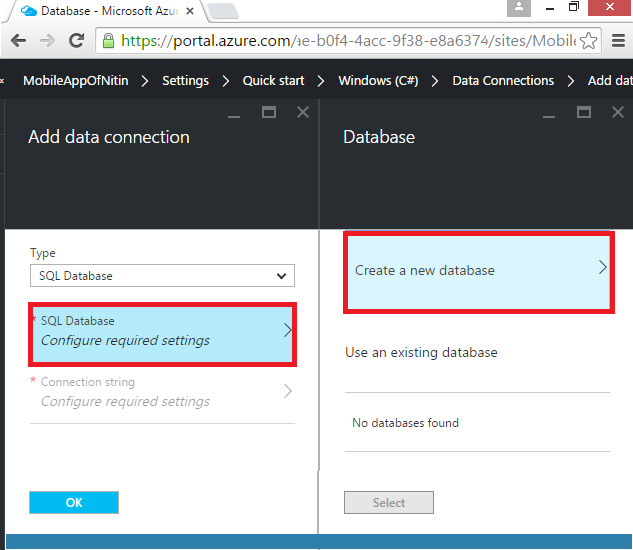Click the browser forward arrow
This screenshot has height=550, width=633.
pos(47,41)
